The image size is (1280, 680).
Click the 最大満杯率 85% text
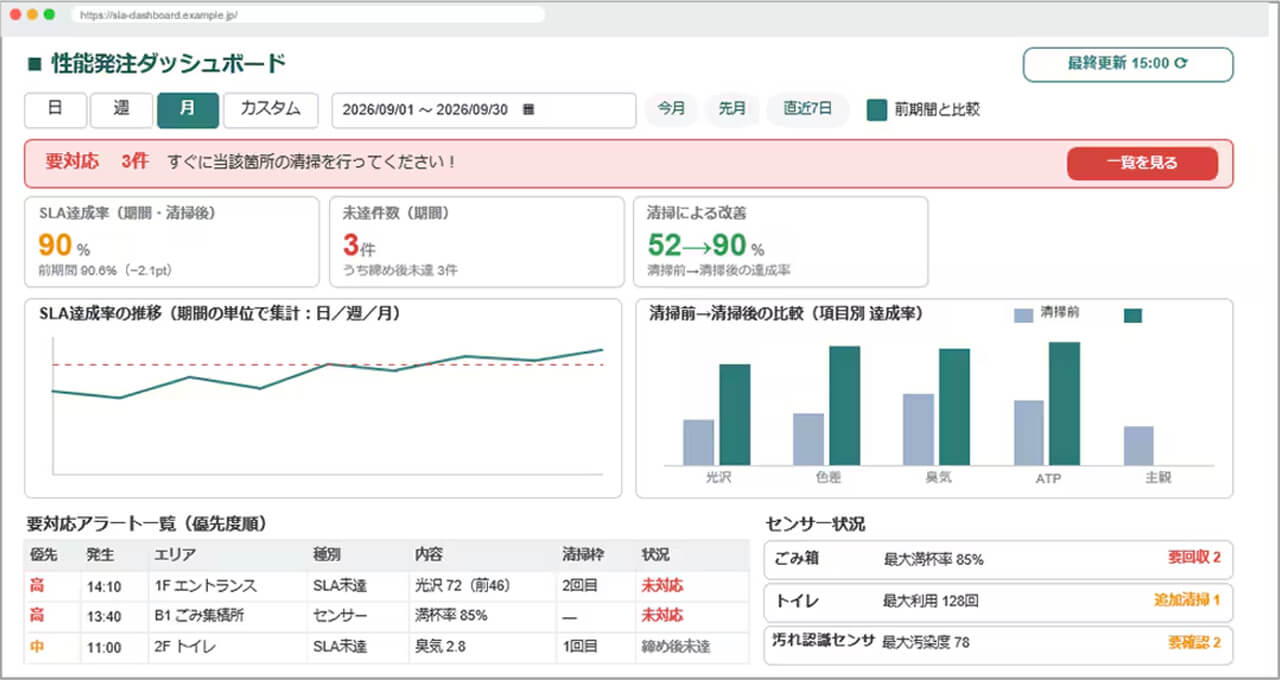click(x=933, y=559)
